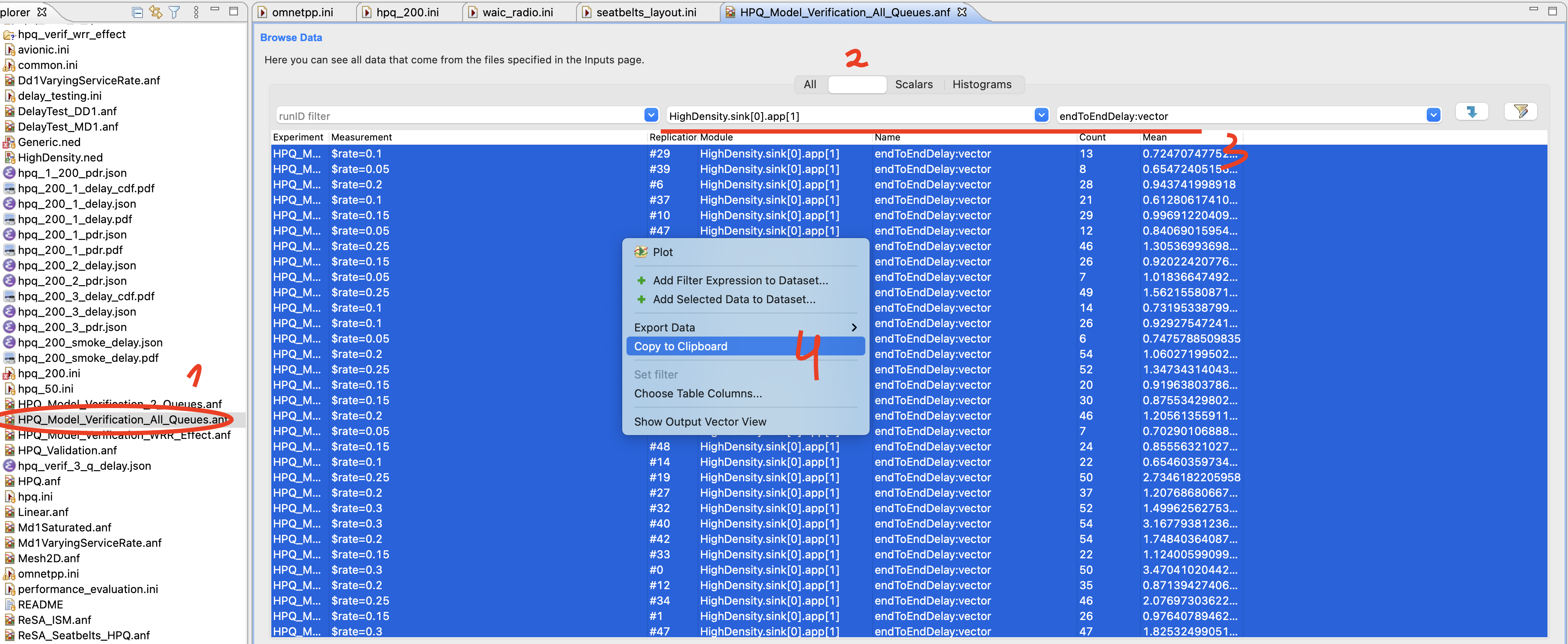Select Show Output Vector View
The image size is (1568, 644).
(x=700, y=422)
